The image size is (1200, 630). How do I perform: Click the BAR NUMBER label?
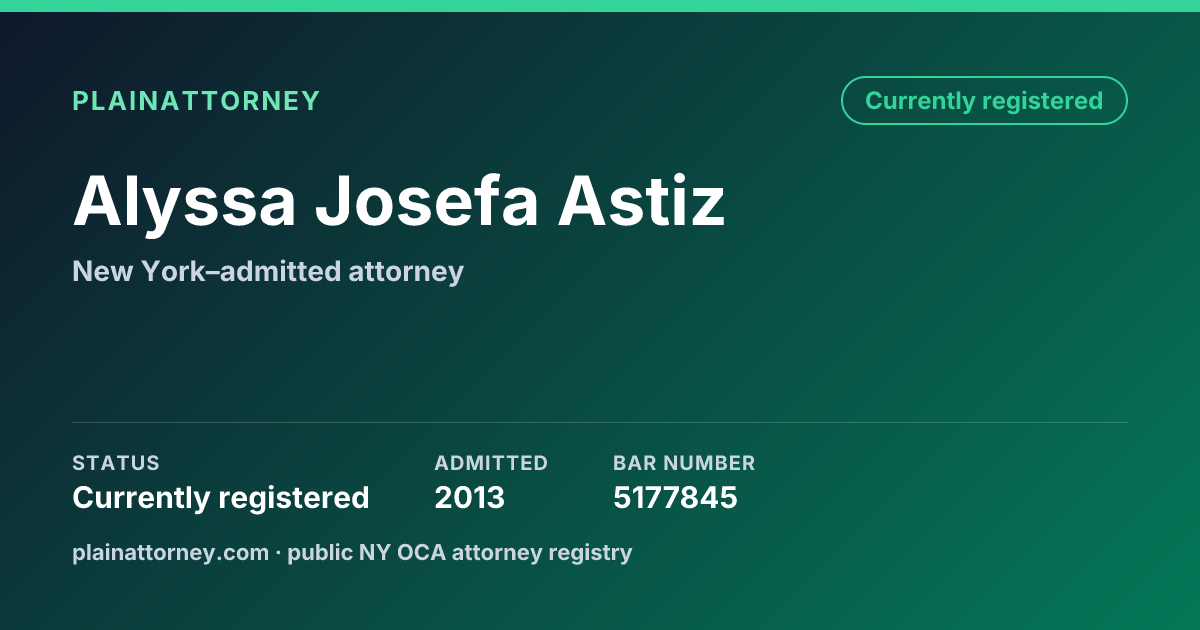684,463
